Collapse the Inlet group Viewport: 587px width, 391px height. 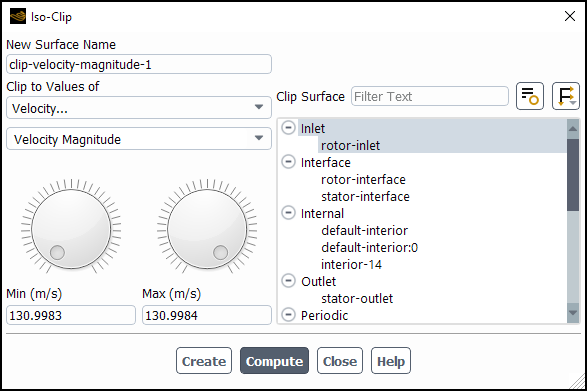(x=288, y=128)
